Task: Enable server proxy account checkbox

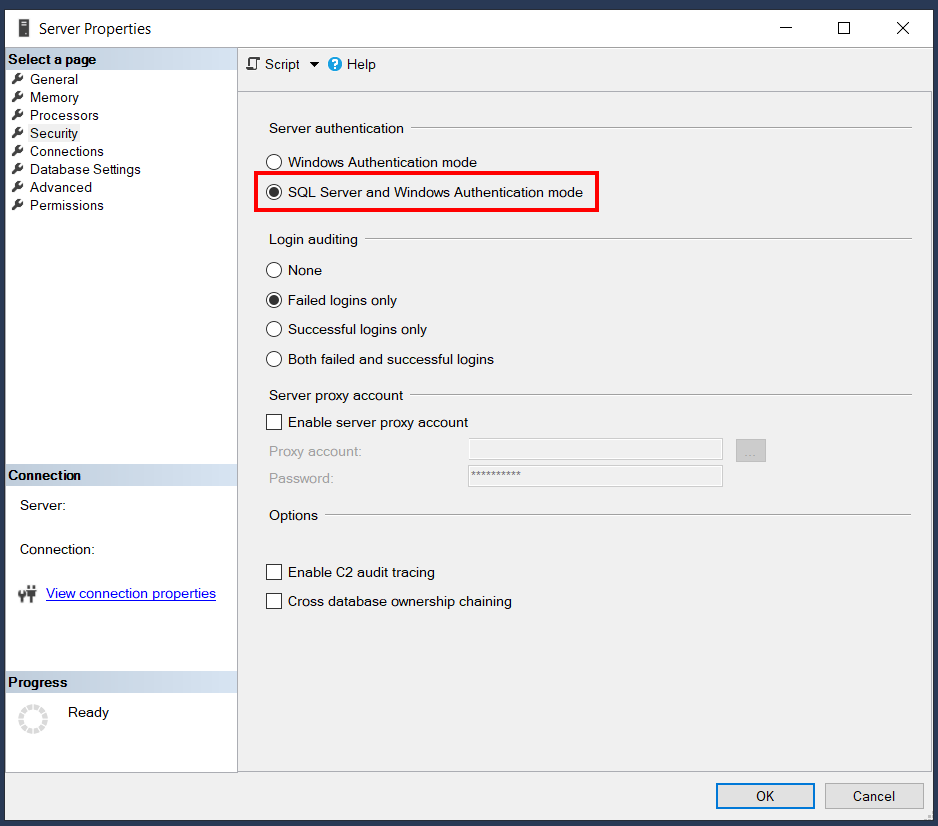Action: [x=274, y=422]
